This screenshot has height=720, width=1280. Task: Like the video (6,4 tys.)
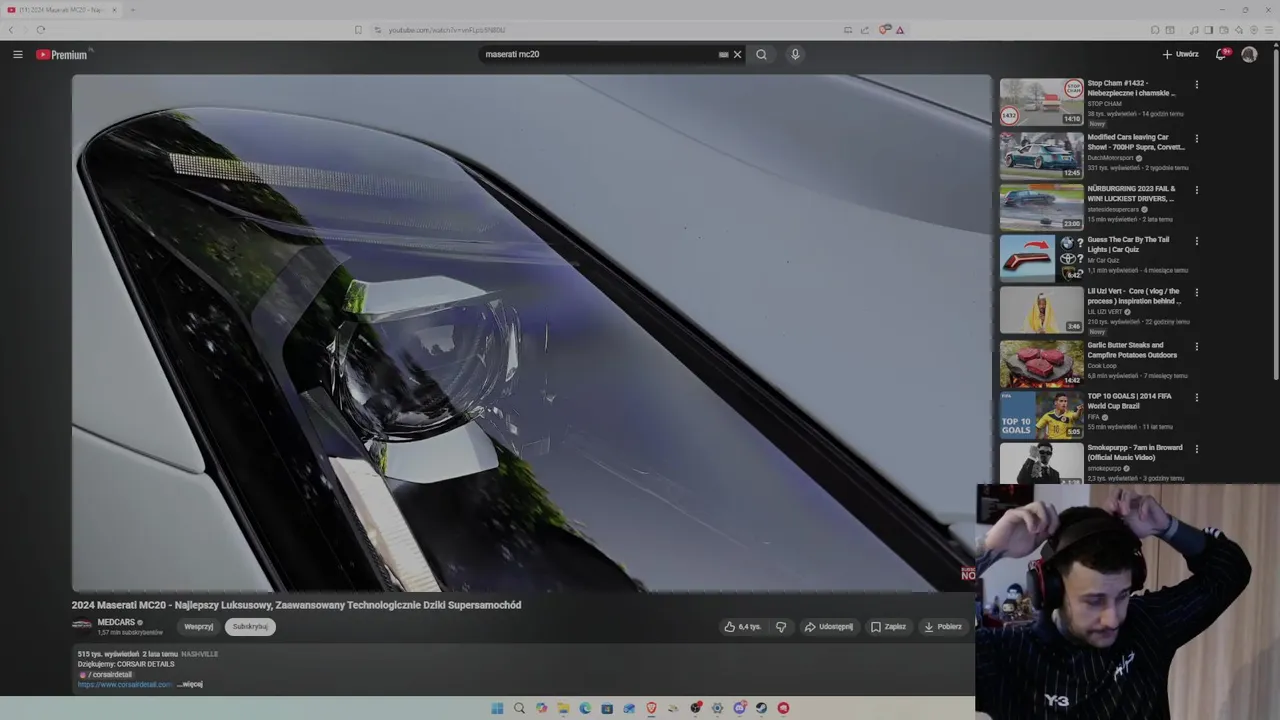pyautogui.click(x=743, y=627)
